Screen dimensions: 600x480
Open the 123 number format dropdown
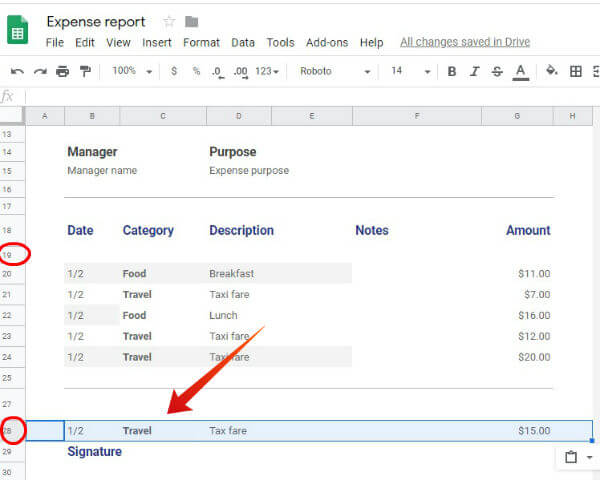(x=267, y=71)
